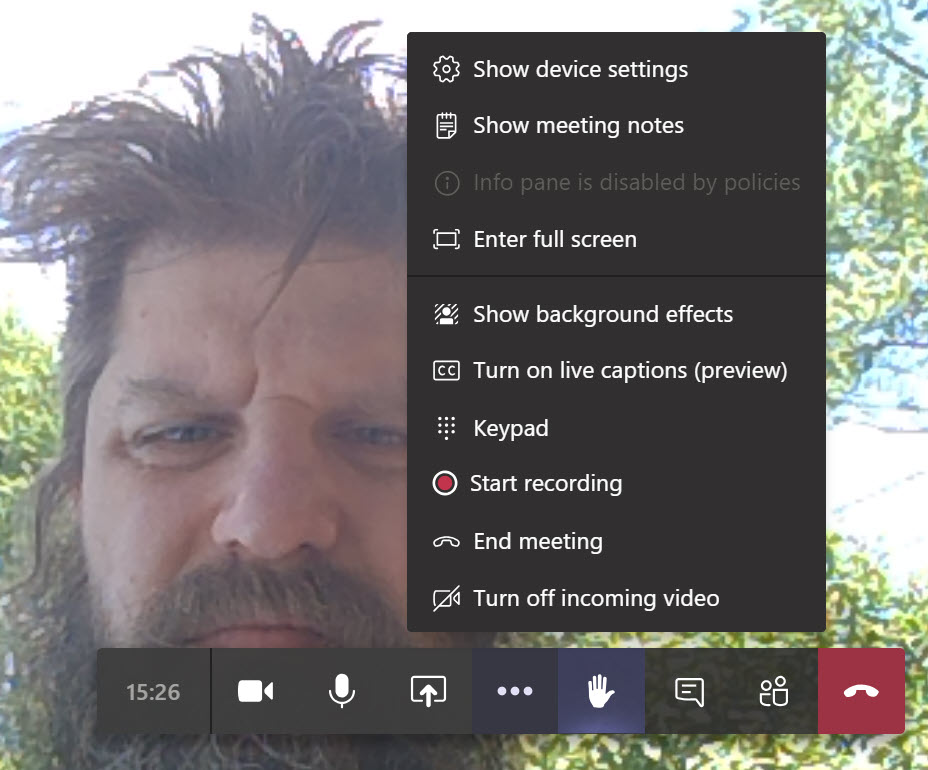The height and width of the screenshot is (770, 928).
Task: Toggle on live captions preview
Action: click(630, 370)
